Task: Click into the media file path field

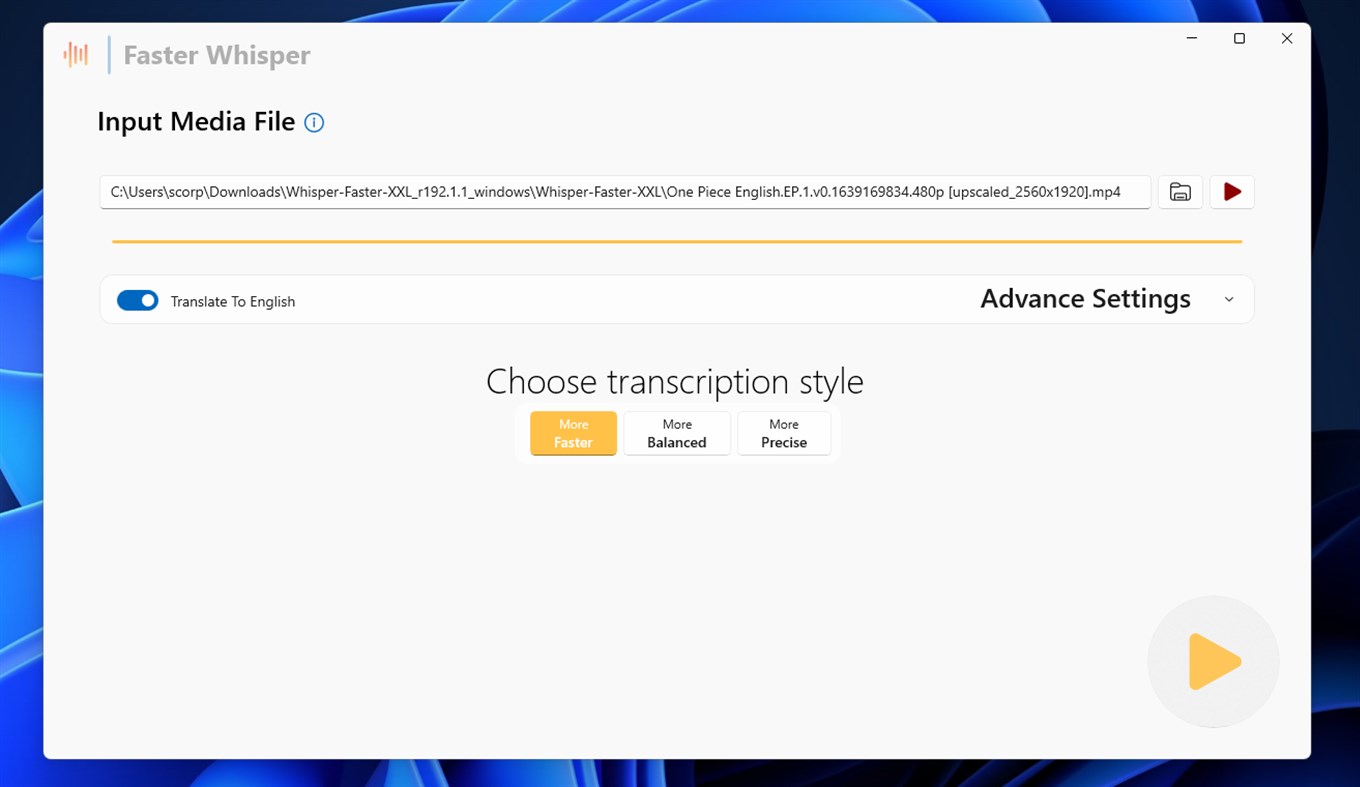Action: 625,192
